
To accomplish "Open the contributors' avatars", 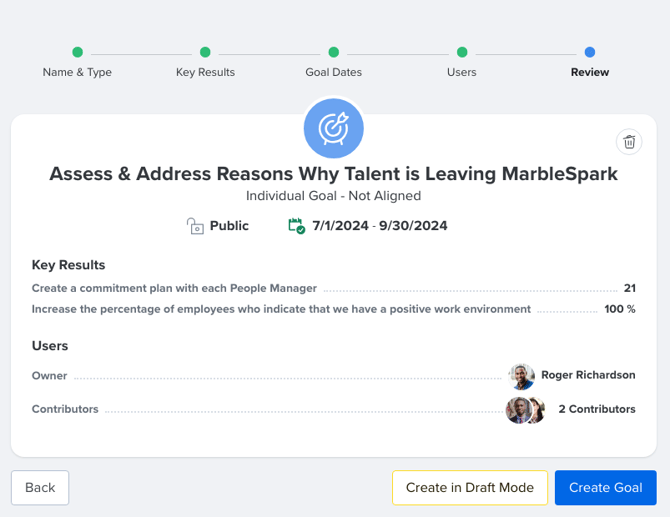I will click(x=525, y=410).
